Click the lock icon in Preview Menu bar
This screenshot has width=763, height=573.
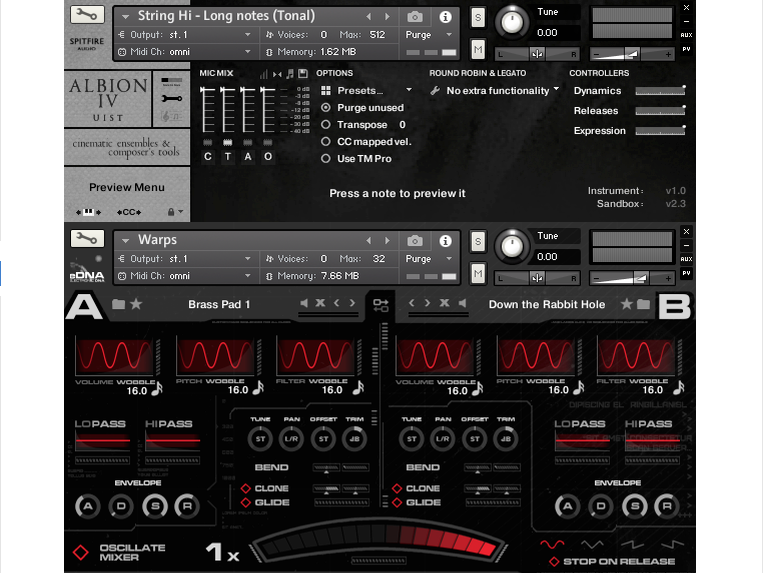(171, 212)
